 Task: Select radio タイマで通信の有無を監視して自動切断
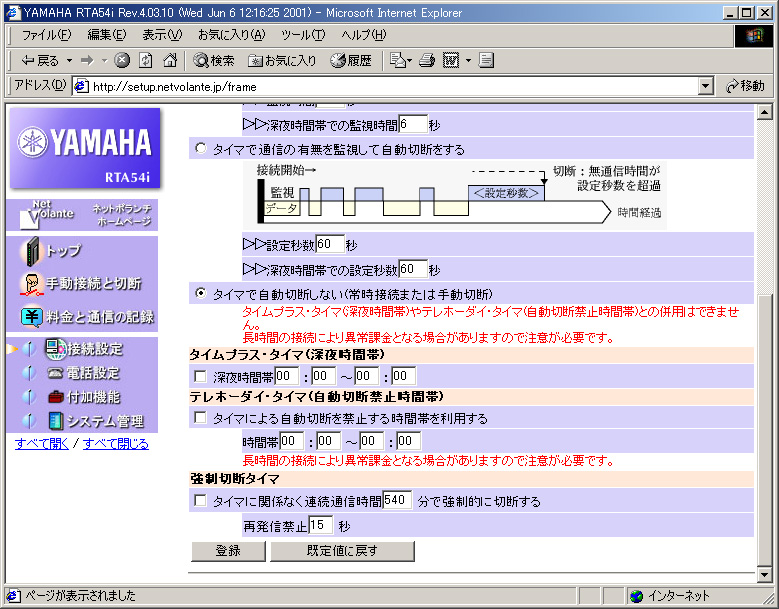[x=201, y=149]
